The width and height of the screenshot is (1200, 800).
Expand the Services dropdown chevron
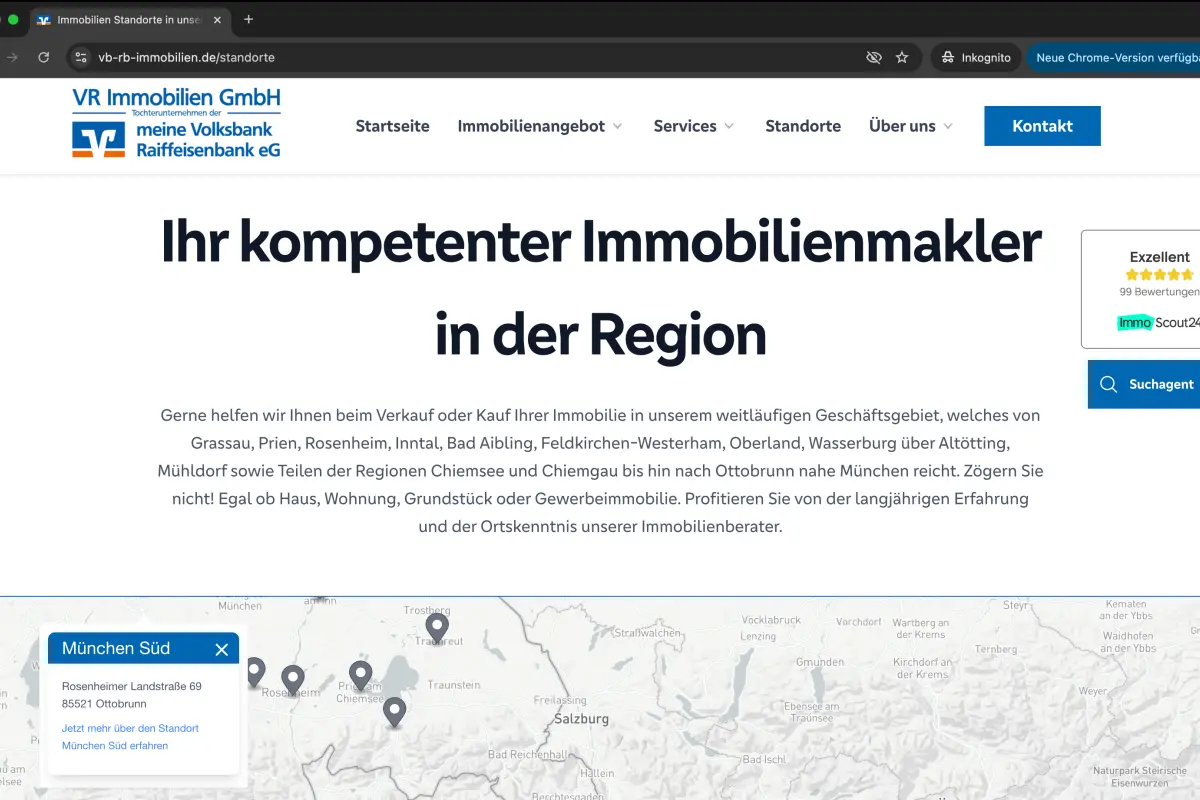point(729,126)
